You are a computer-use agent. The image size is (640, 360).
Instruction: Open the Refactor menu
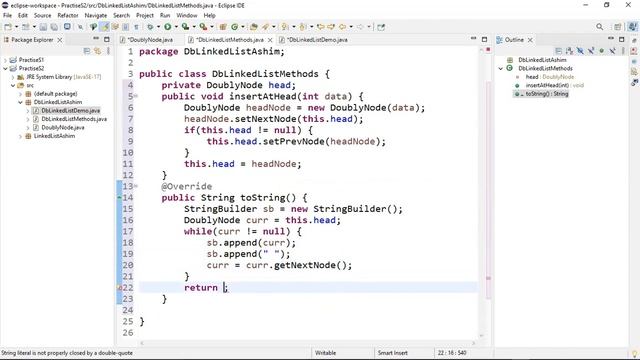point(68,16)
